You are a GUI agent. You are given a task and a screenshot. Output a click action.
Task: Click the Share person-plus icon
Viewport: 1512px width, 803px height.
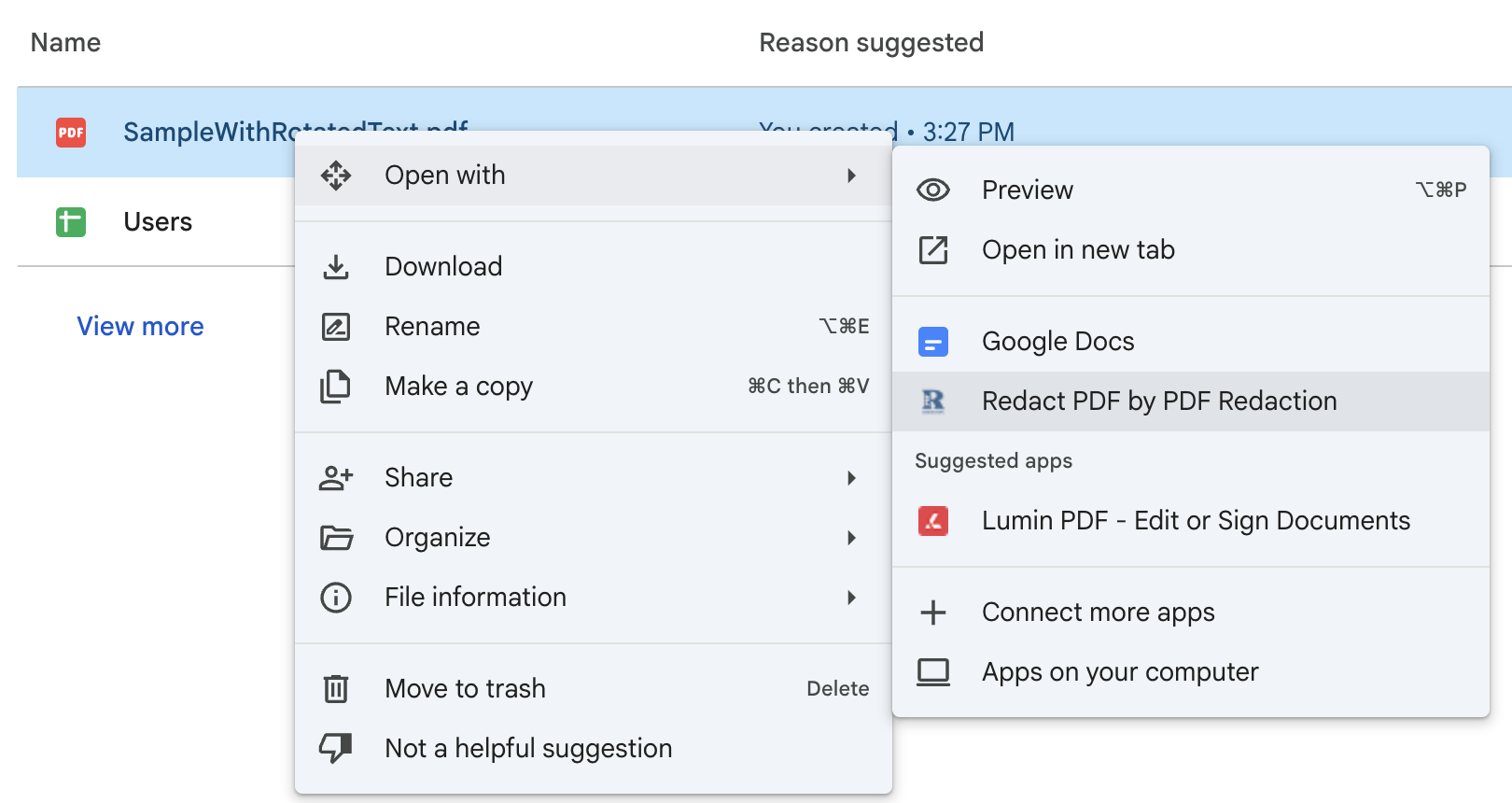(x=336, y=478)
